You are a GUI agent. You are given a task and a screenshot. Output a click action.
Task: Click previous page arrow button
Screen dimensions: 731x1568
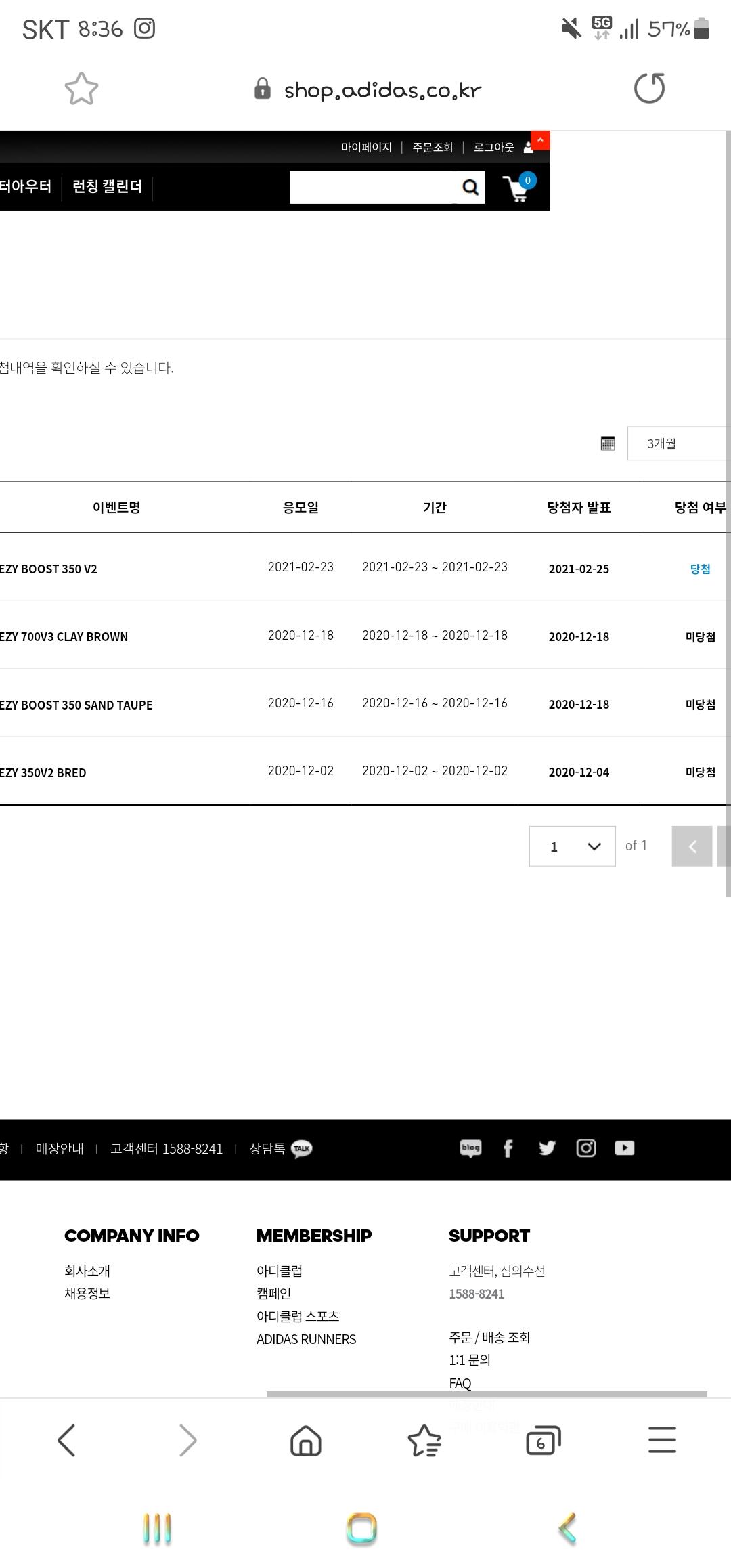(x=692, y=846)
